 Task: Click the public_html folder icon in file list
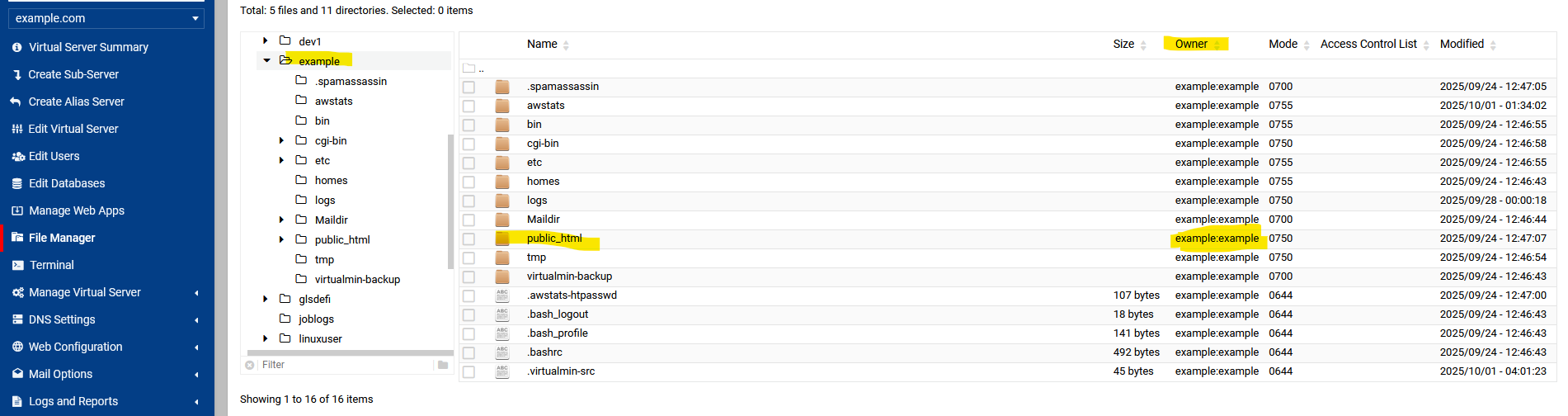click(502, 239)
